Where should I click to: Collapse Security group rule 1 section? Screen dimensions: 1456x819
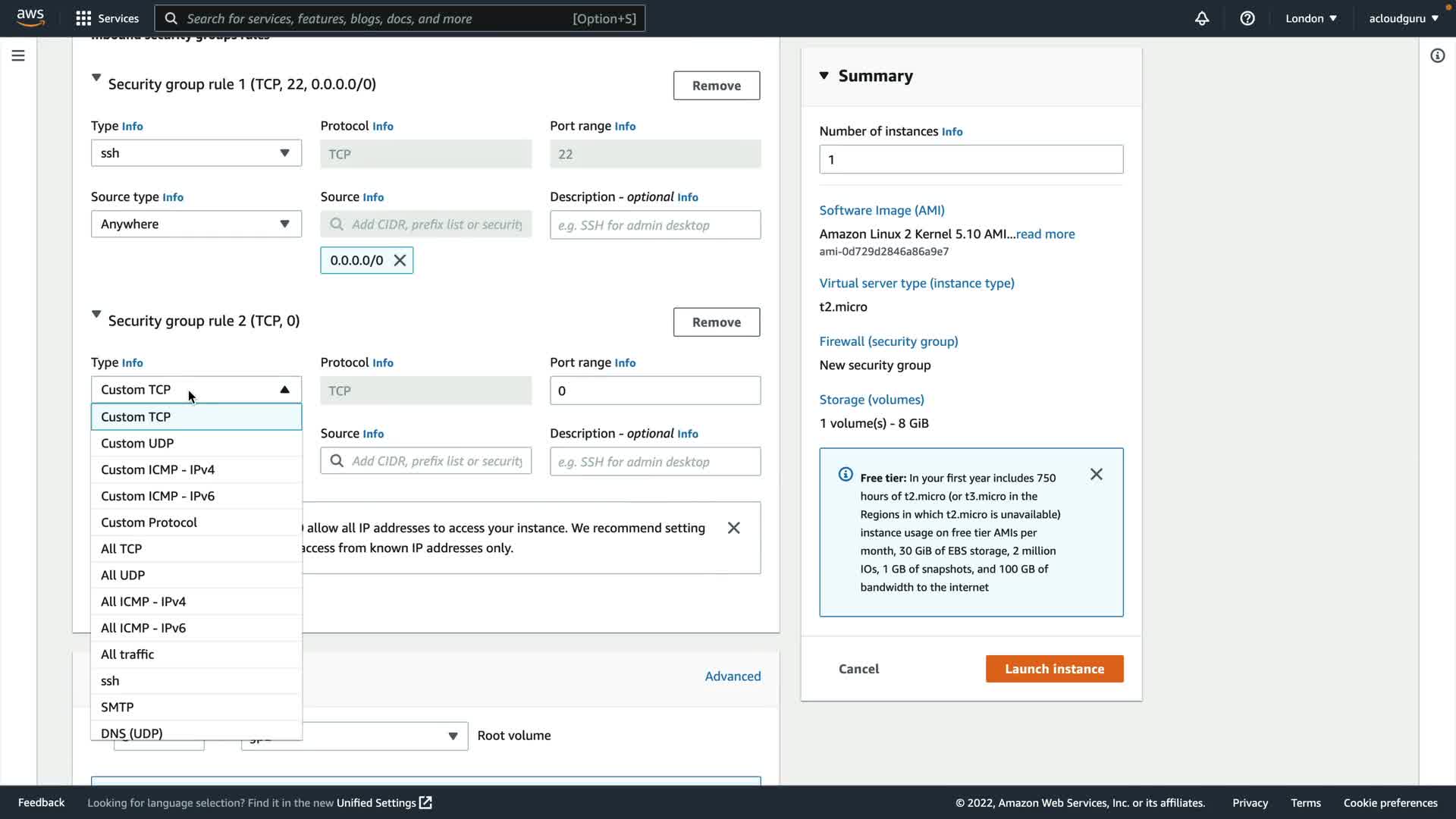[96, 77]
